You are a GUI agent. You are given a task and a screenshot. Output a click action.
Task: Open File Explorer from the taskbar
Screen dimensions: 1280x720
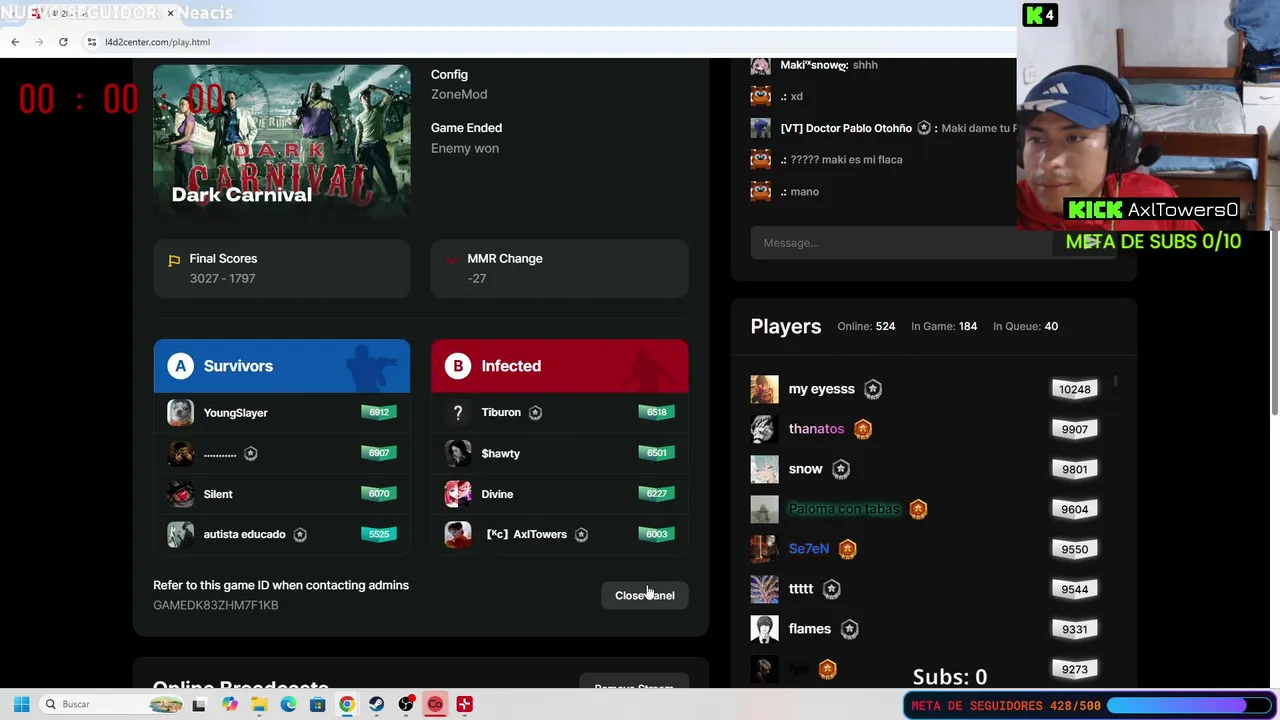point(259,704)
